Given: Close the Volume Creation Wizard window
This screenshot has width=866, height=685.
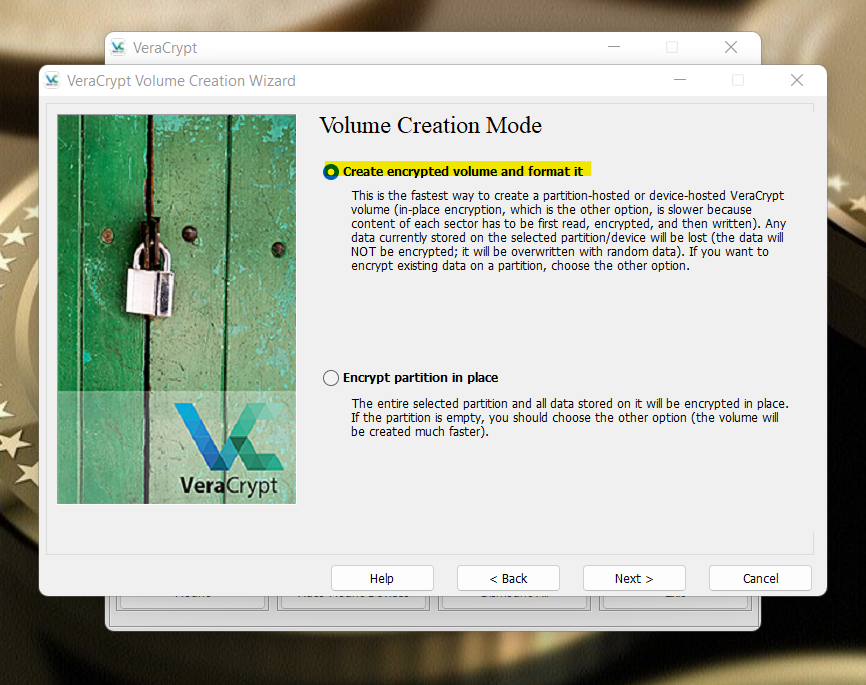Looking at the screenshot, I should (x=796, y=80).
